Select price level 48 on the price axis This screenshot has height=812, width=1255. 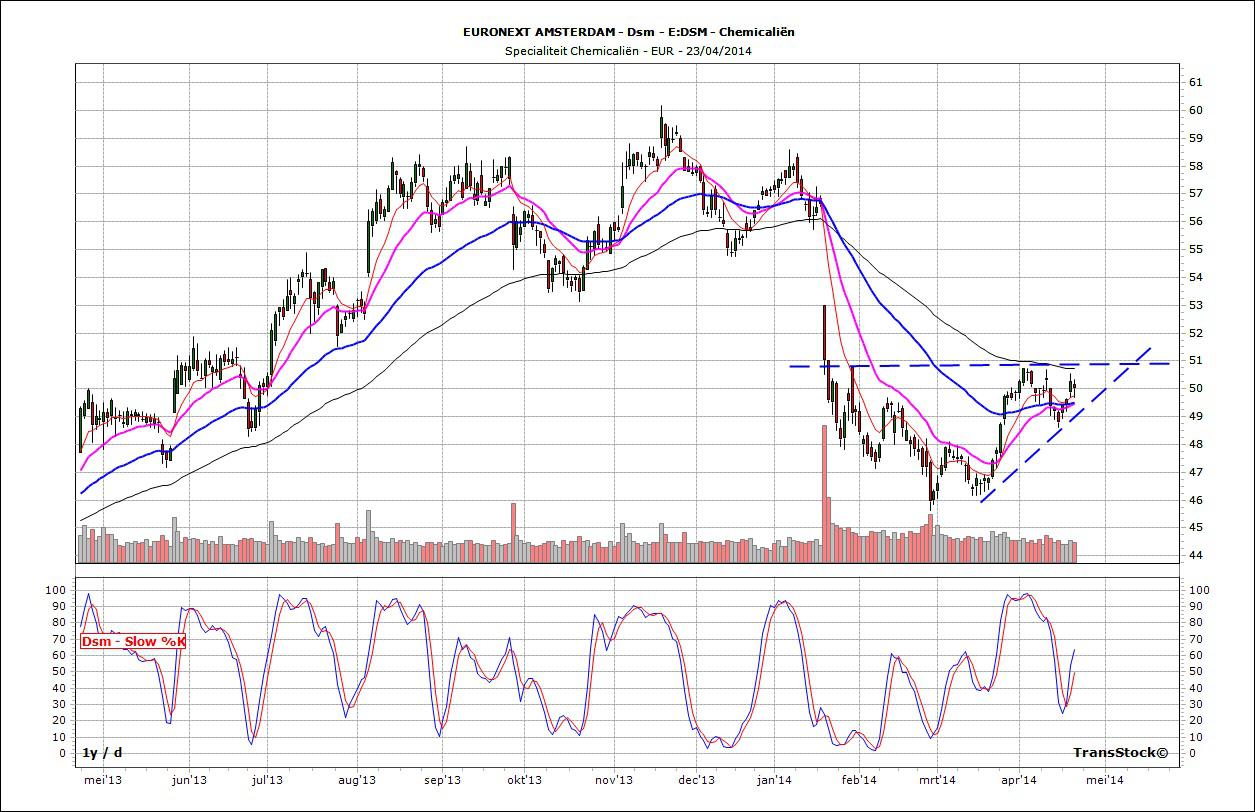pyautogui.click(x=1196, y=444)
